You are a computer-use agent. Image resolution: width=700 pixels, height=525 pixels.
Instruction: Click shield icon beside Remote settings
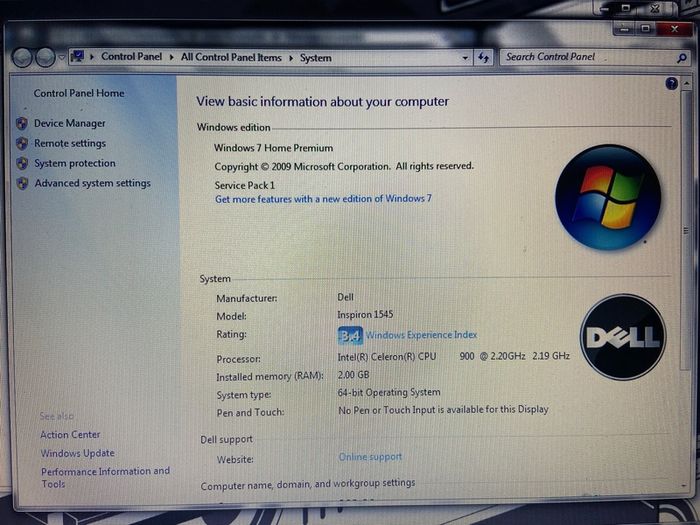(22, 143)
